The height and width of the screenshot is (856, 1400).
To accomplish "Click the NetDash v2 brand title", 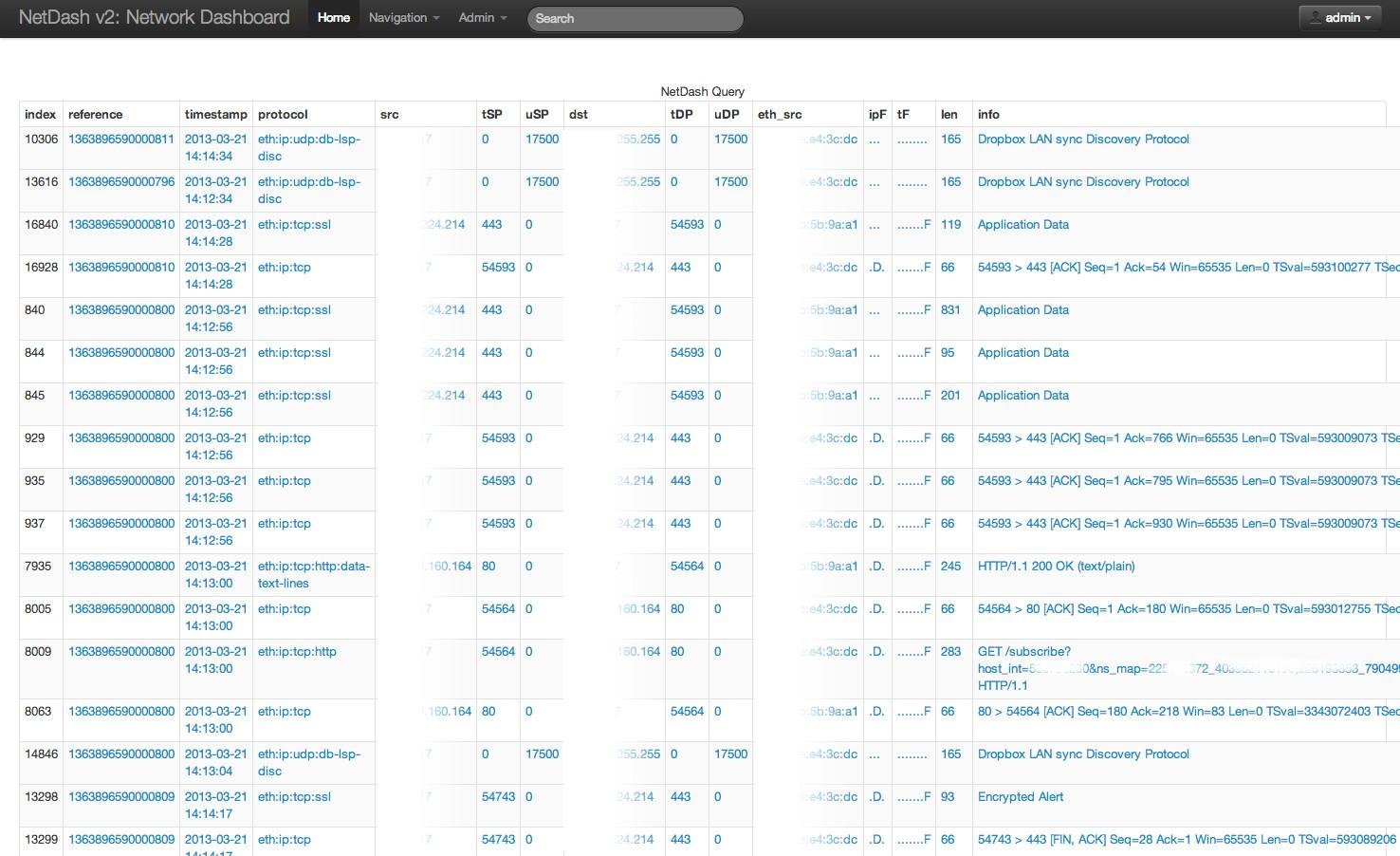I will tap(155, 17).
